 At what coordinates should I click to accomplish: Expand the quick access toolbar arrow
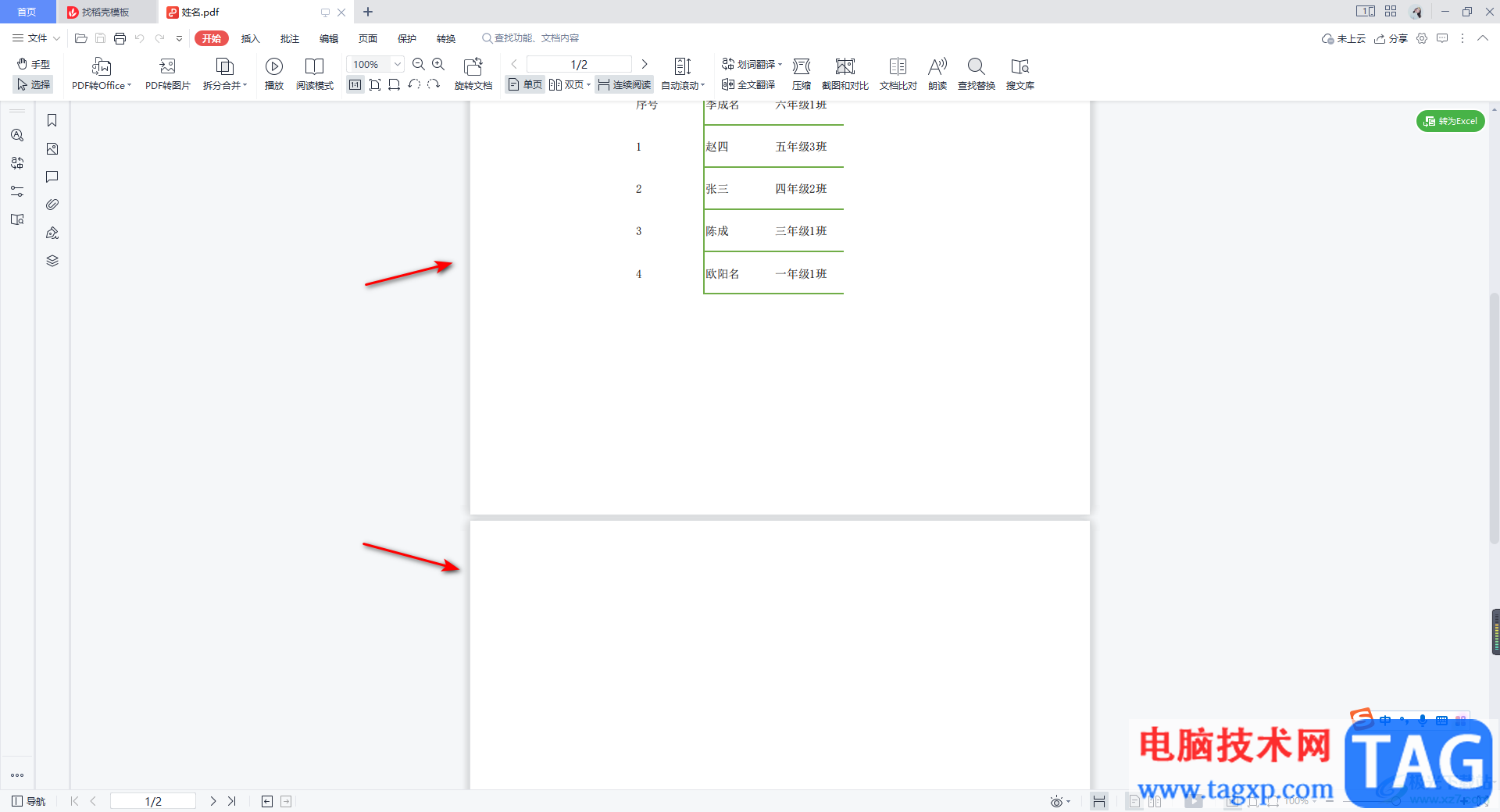179,37
